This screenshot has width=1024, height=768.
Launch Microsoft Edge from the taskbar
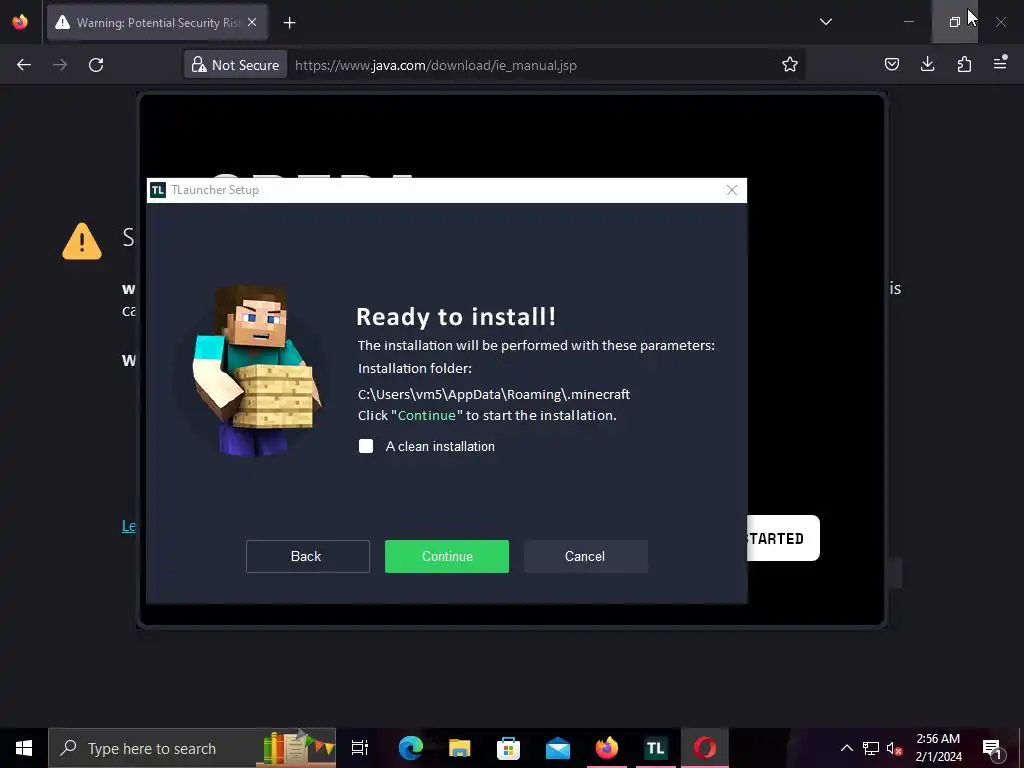(x=411, y=748)
